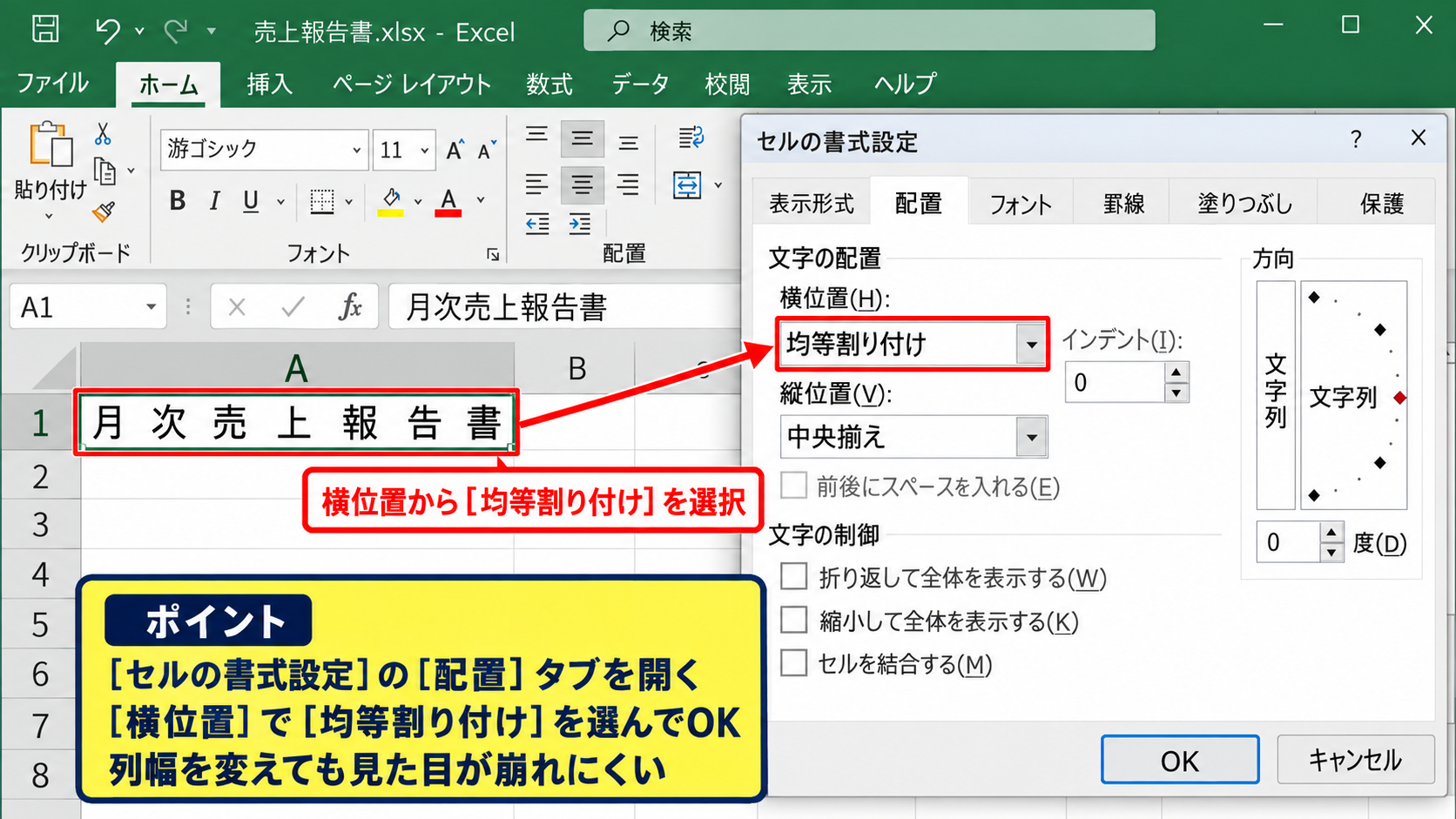
Task: Click the Bottom Align icon
Action: tap(628, 141)
